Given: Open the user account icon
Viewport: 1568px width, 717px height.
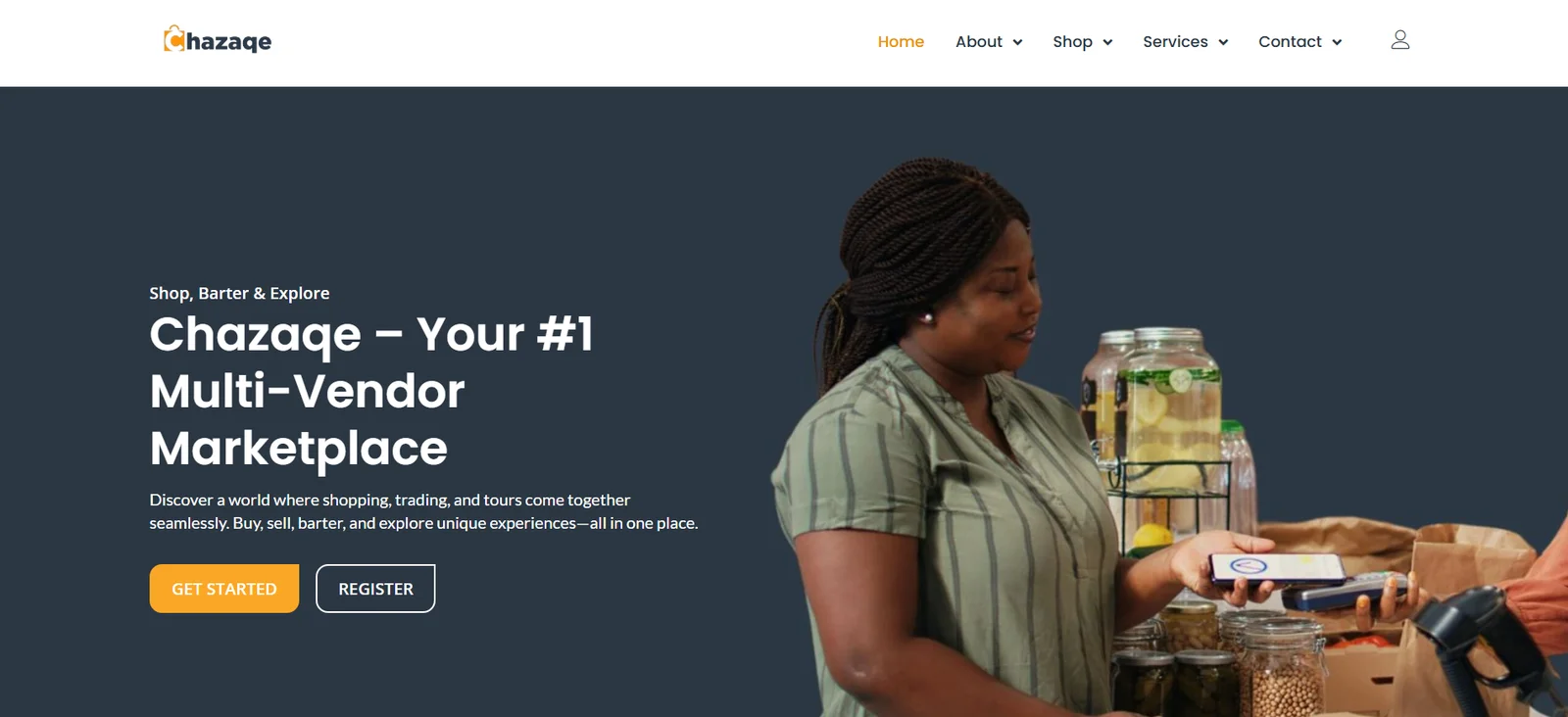Looking at the screenshot, I should tap(1400, 40).
